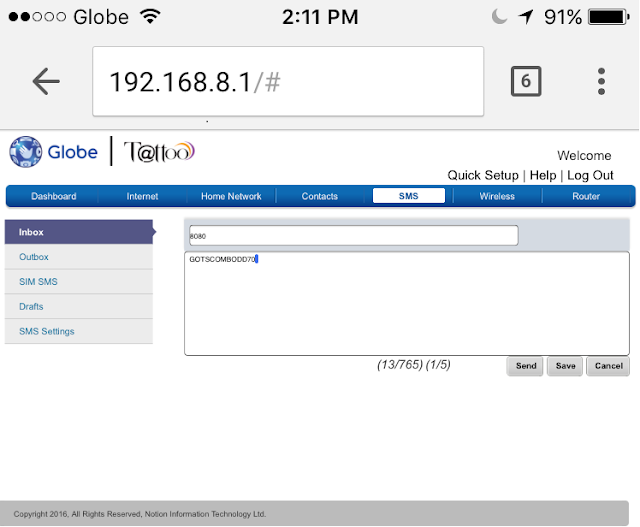Click the recipient field containing 8080
Image resolution: width=640 pixels, height=527 pixels.
(353, 236)
